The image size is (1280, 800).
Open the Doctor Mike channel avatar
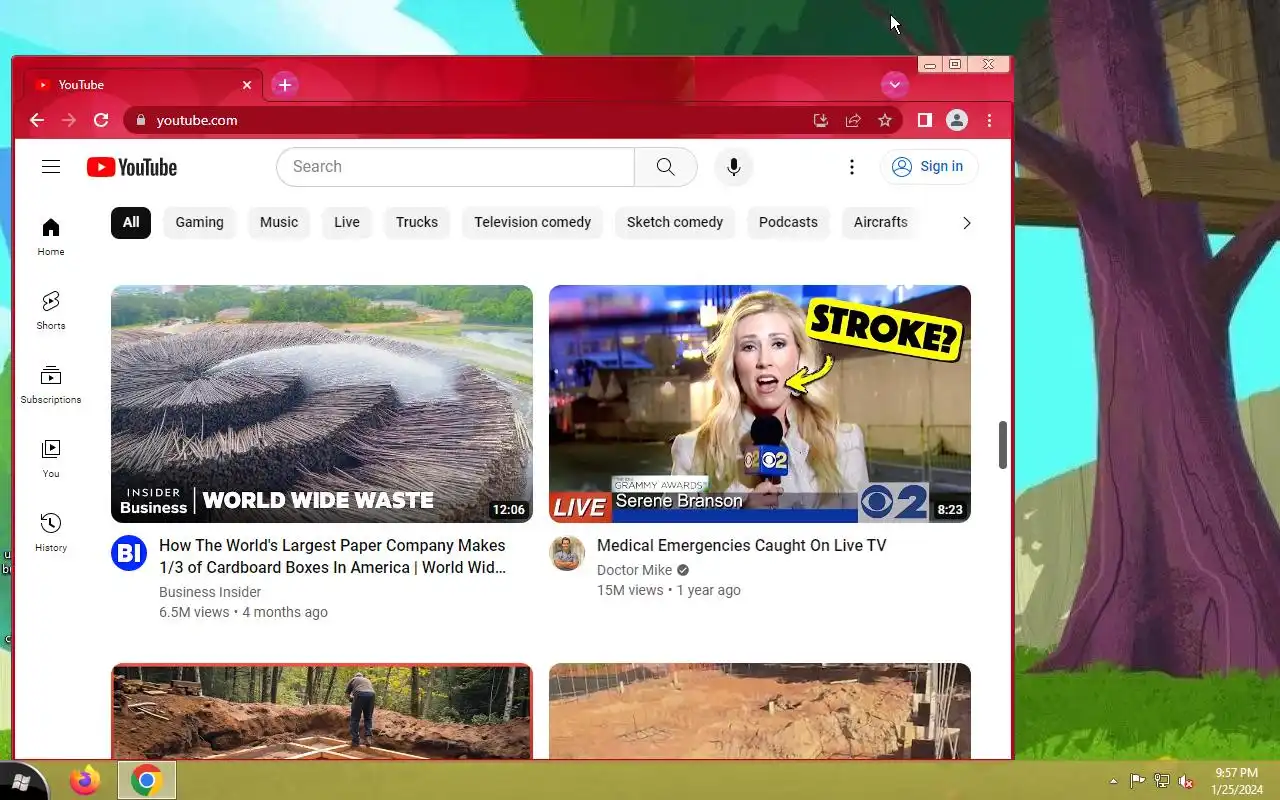click(567, 553)
